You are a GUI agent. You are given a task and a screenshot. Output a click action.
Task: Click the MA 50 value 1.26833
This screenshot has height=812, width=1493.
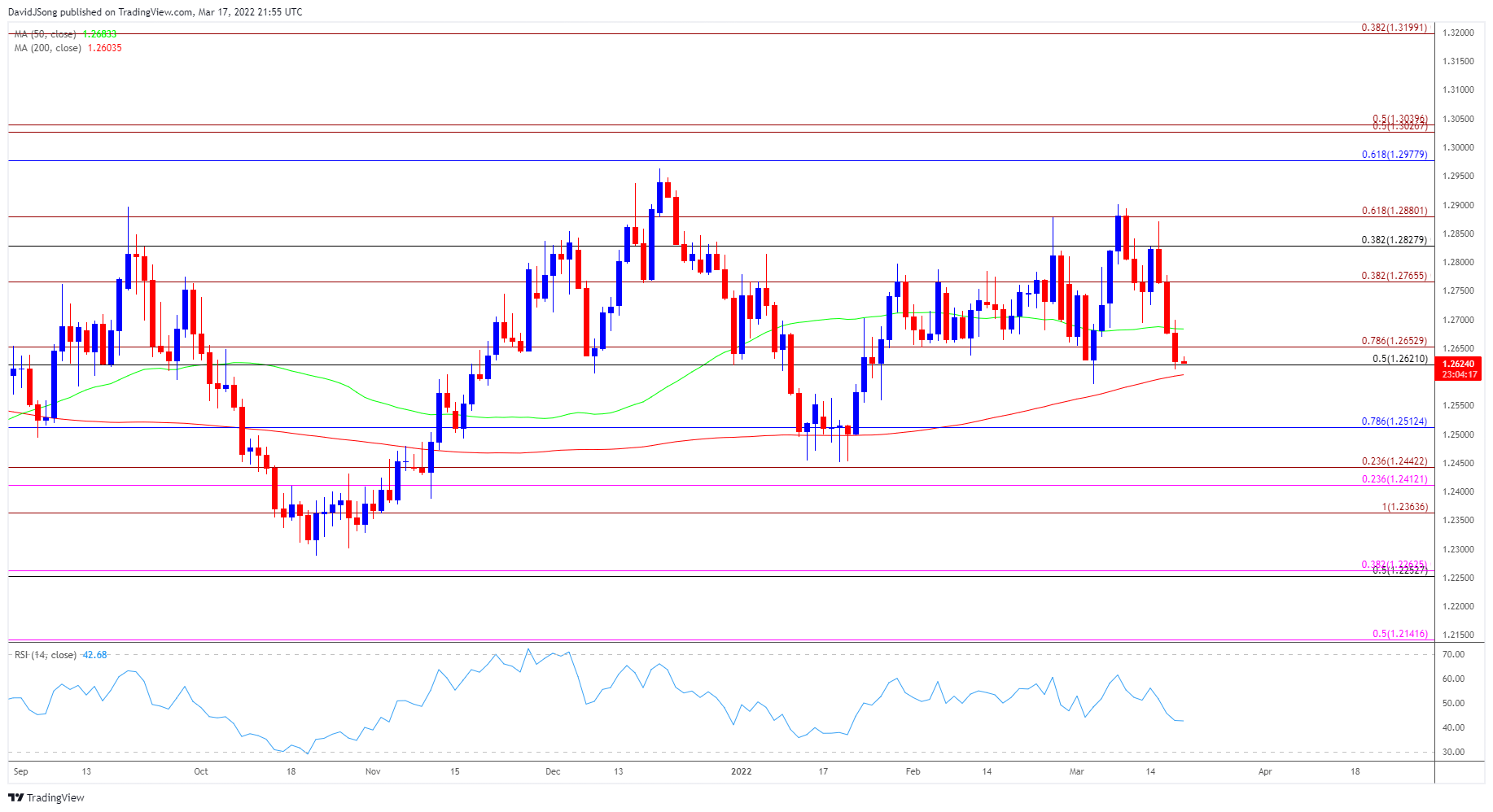point(99,34)
